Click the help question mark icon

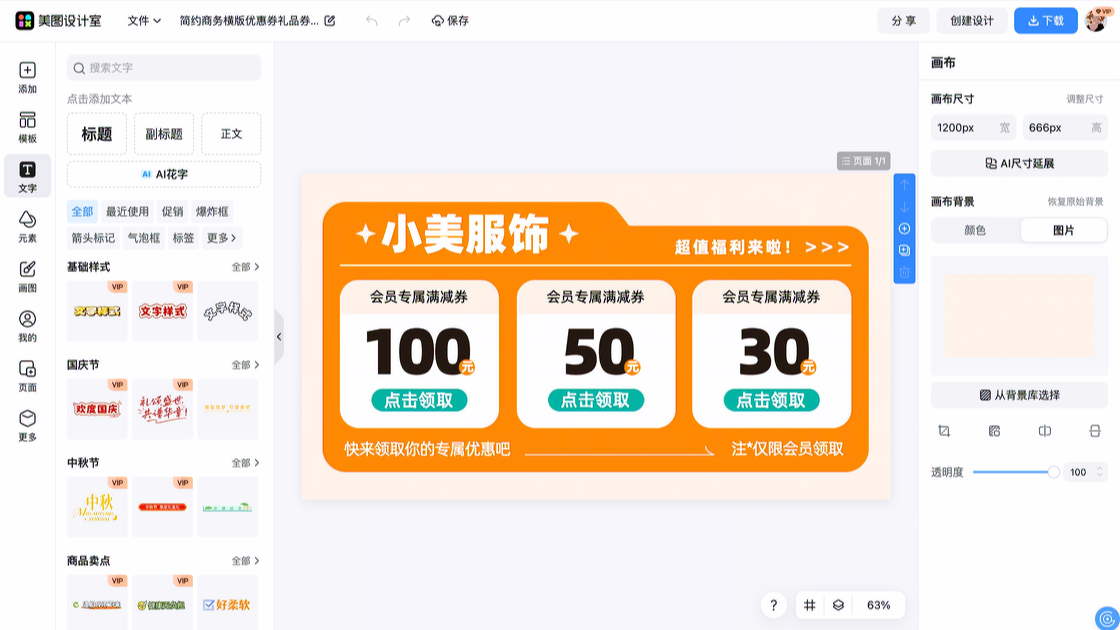(773, 605)
